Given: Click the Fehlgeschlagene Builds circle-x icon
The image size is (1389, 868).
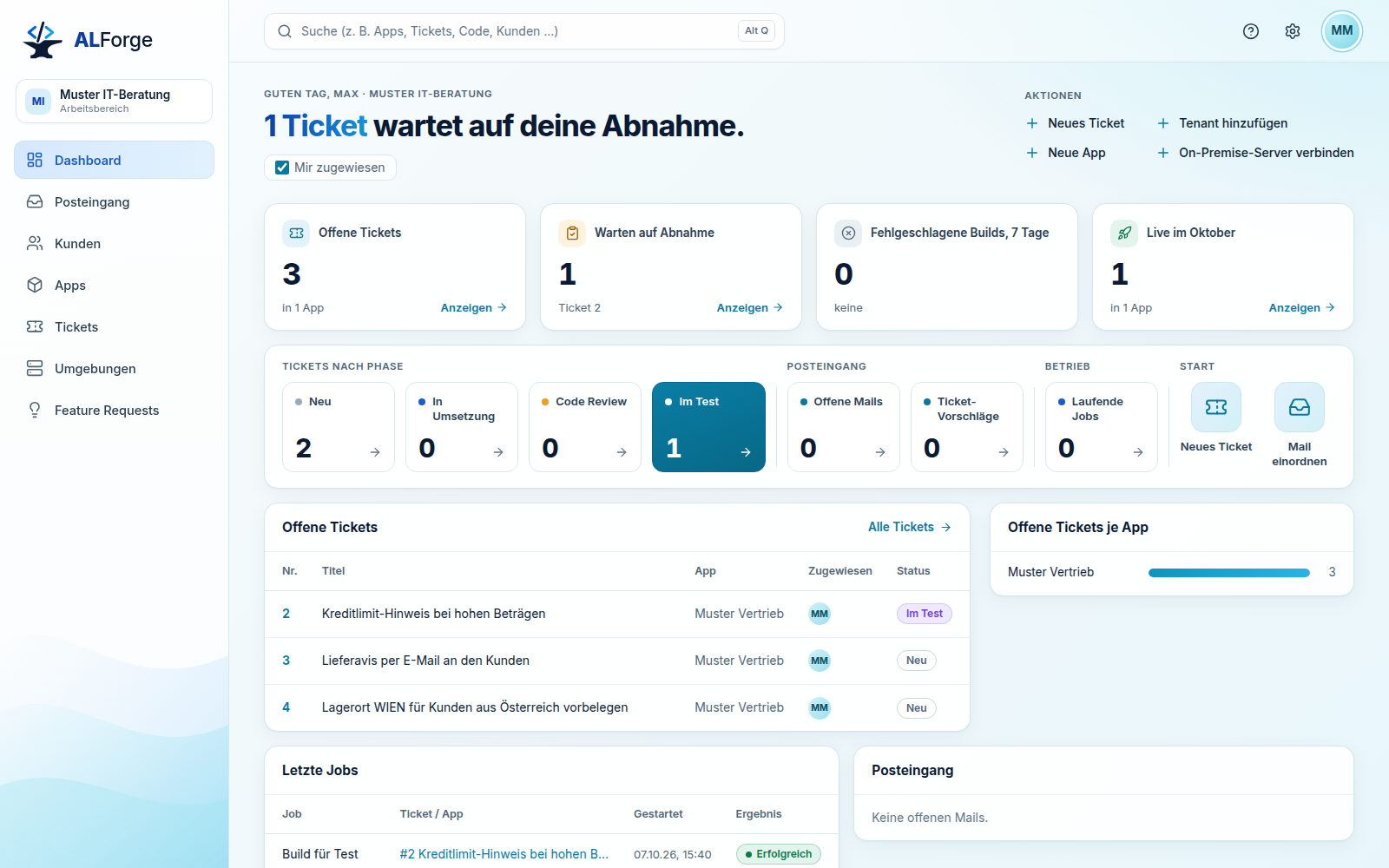Looking at the screenshot, I should point(848,233).
